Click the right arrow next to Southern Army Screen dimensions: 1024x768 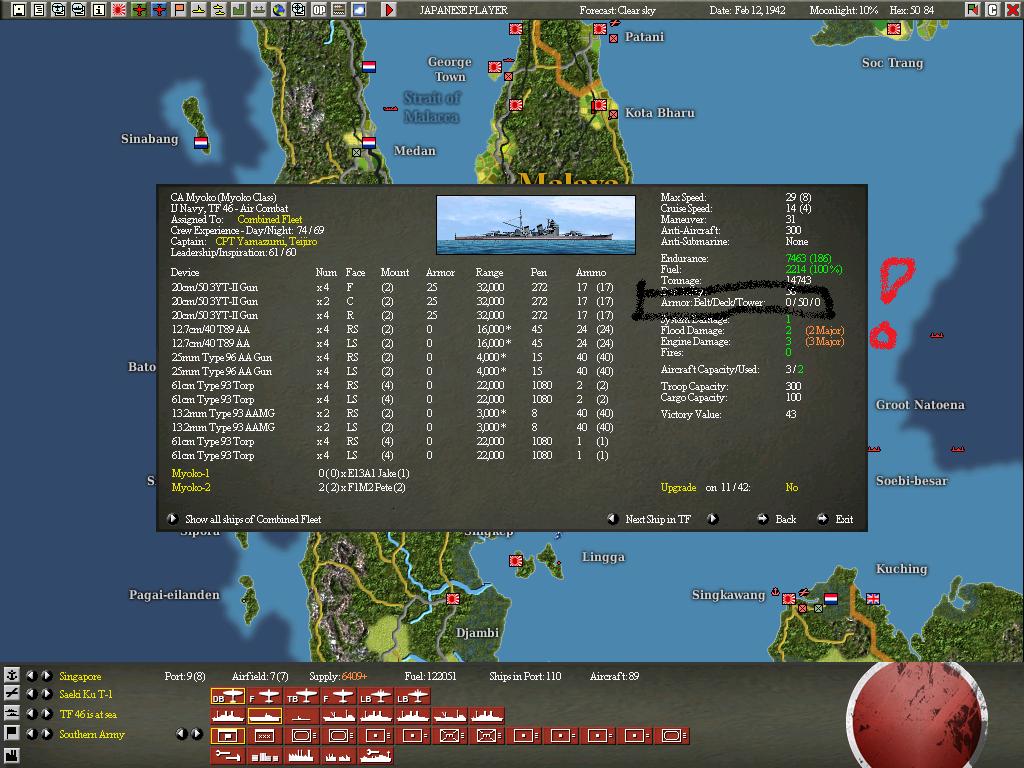coord(198,733)
